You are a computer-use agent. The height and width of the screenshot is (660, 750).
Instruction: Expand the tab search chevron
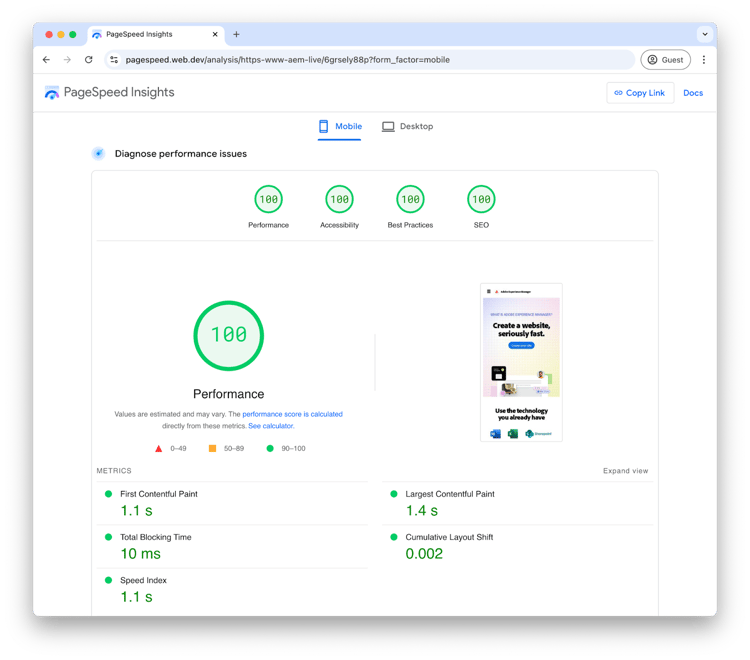tap(705, 34)
